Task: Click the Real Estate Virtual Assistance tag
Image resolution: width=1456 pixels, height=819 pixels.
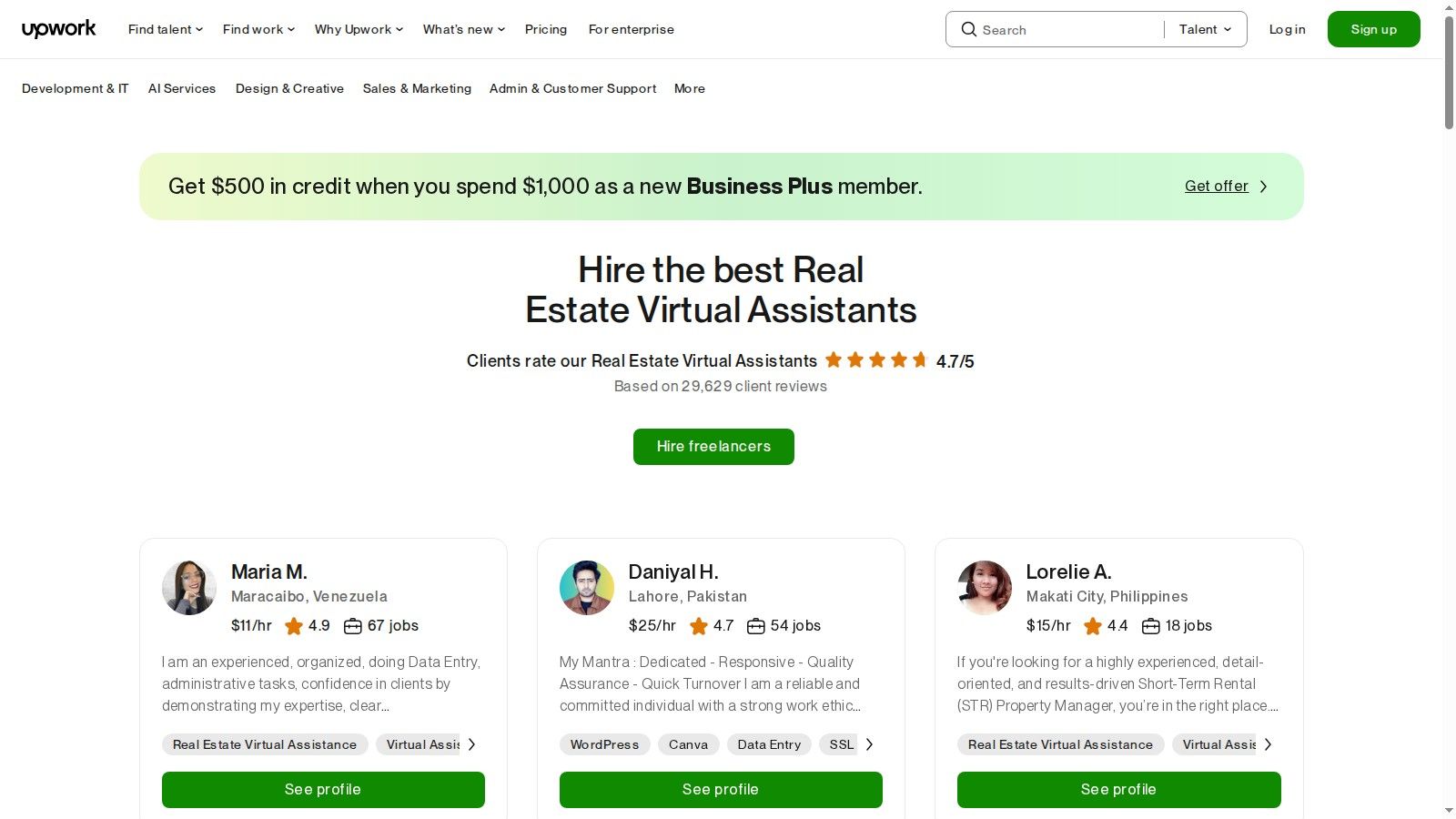Action: [264, 744]
